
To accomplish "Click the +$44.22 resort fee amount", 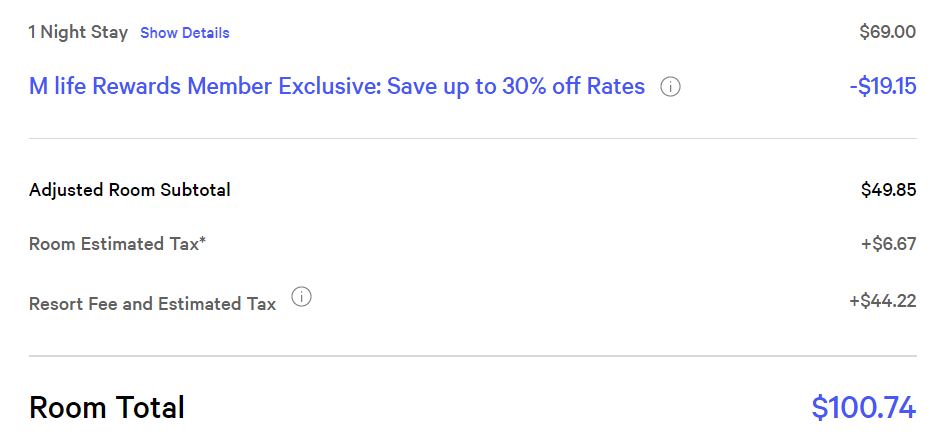I will 883,301.
